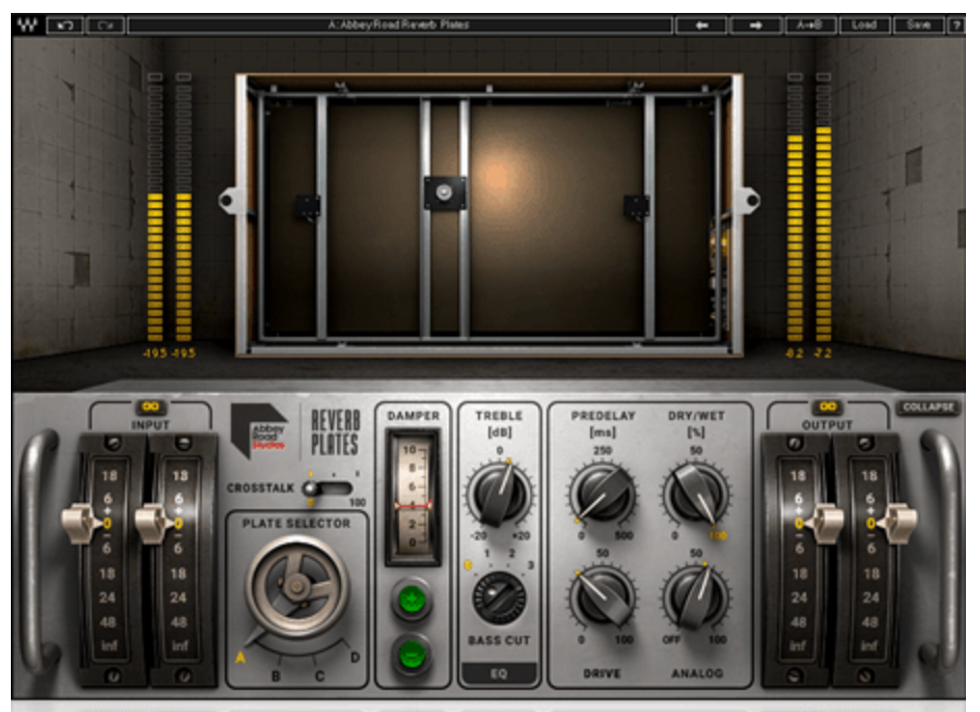Click the Waves logo icon

pyautogui.click(x=27, y=25)
